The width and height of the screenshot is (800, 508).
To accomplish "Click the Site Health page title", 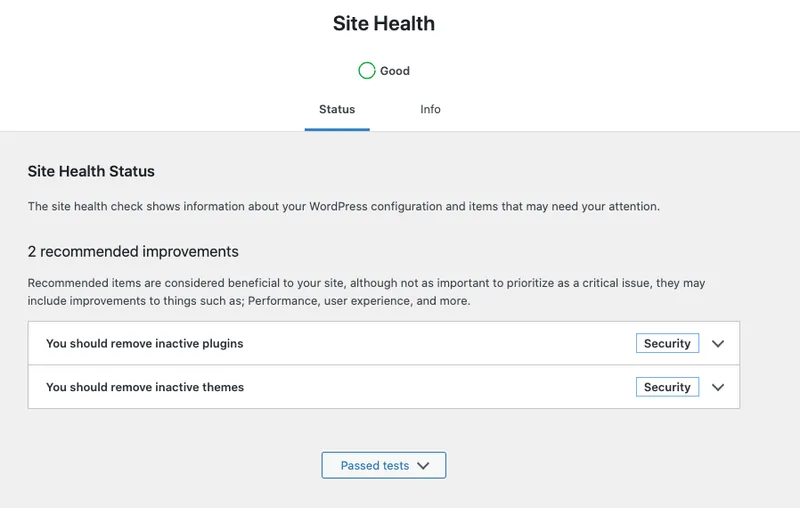I will [x=384, y=23].
